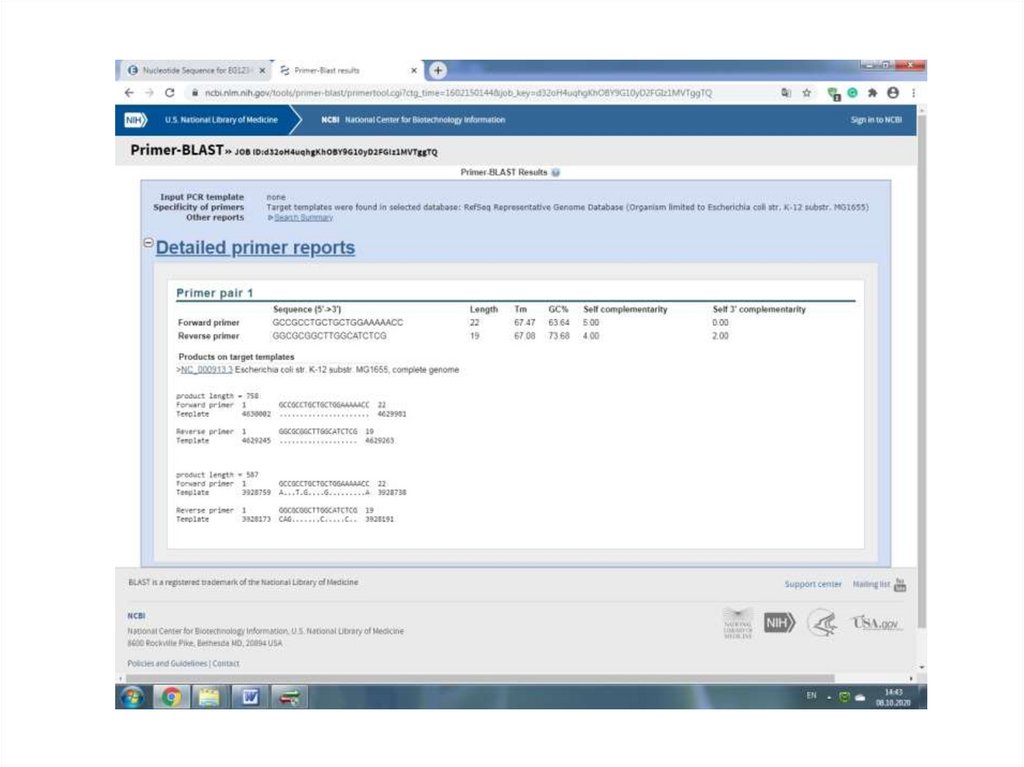The image size is (1024, 767).
Task: Expand the Search Summary disclosure triangle
Action: point(270,218)
